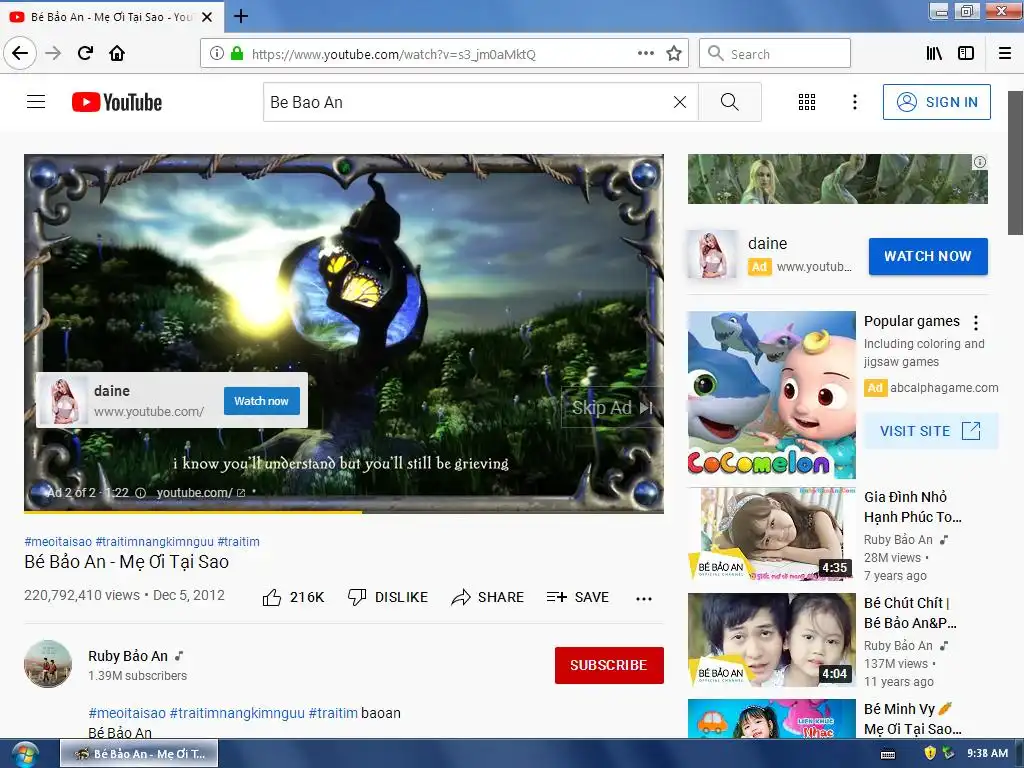The image size is (1024, 768).
Task: Show site information via the address bar info icon
Action: [217, 54]
